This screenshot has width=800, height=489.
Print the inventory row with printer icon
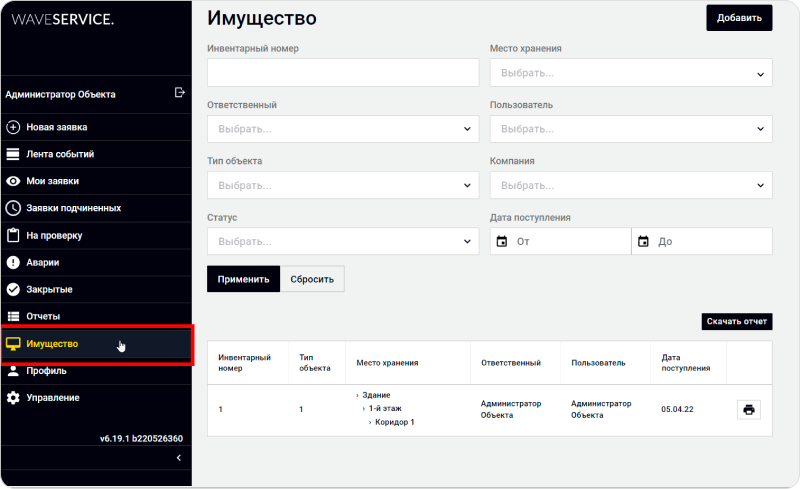pyautogui.click(x=748, y=409)
